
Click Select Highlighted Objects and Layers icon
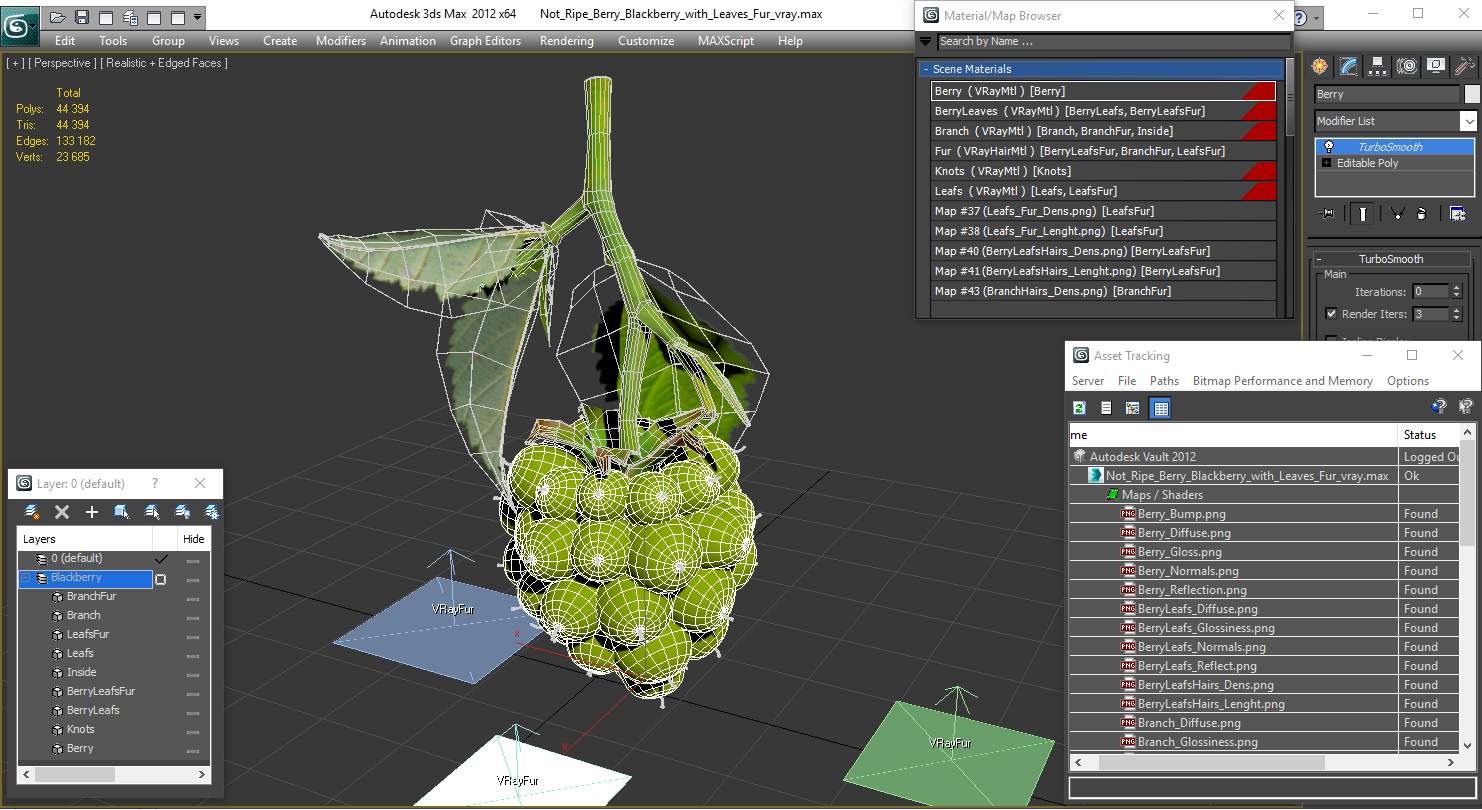(122, 512)
